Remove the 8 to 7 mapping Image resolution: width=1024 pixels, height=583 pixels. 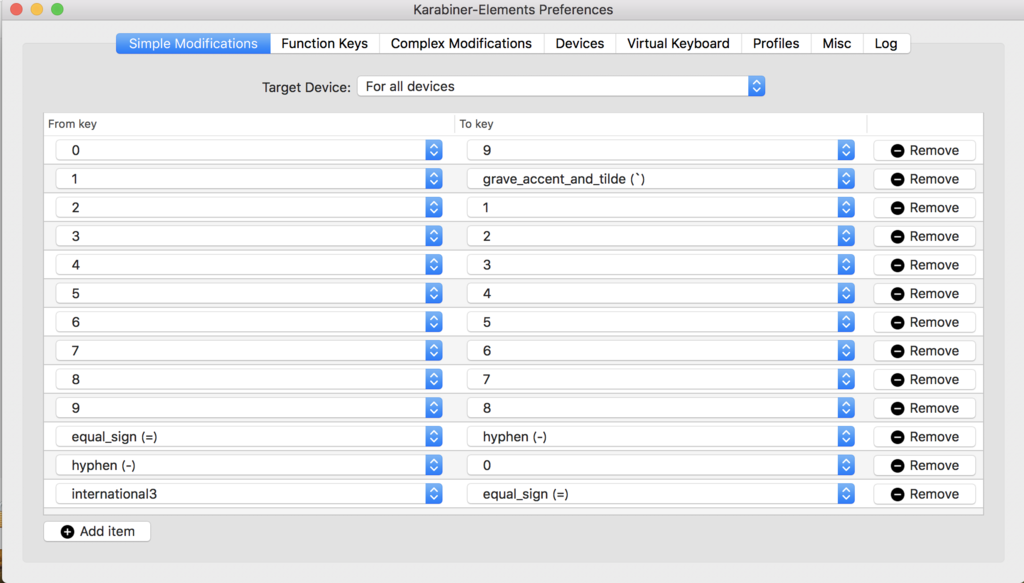pos(925,379)
